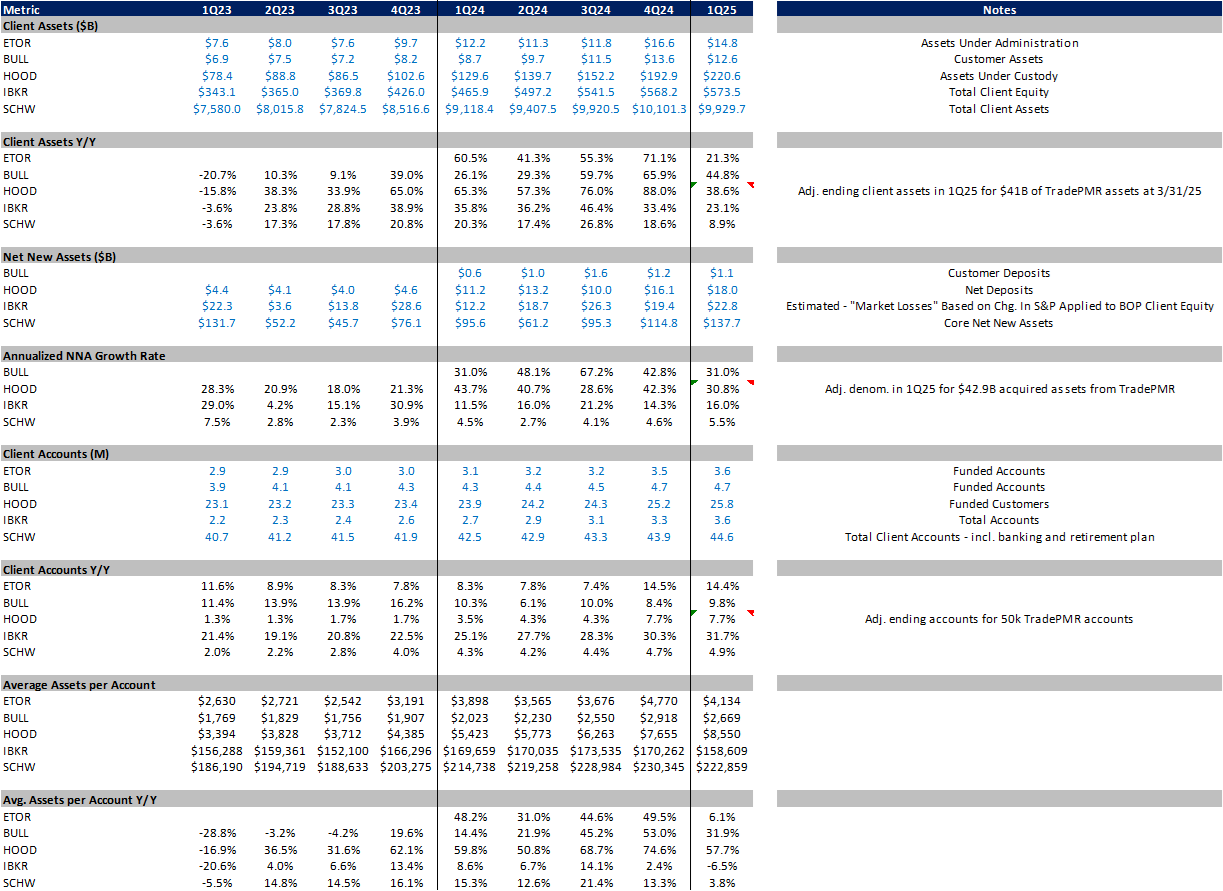Select the Adj. denom. $42.9B note
This screenshot has width=1223, height=891.
click(x=999, y=388)
